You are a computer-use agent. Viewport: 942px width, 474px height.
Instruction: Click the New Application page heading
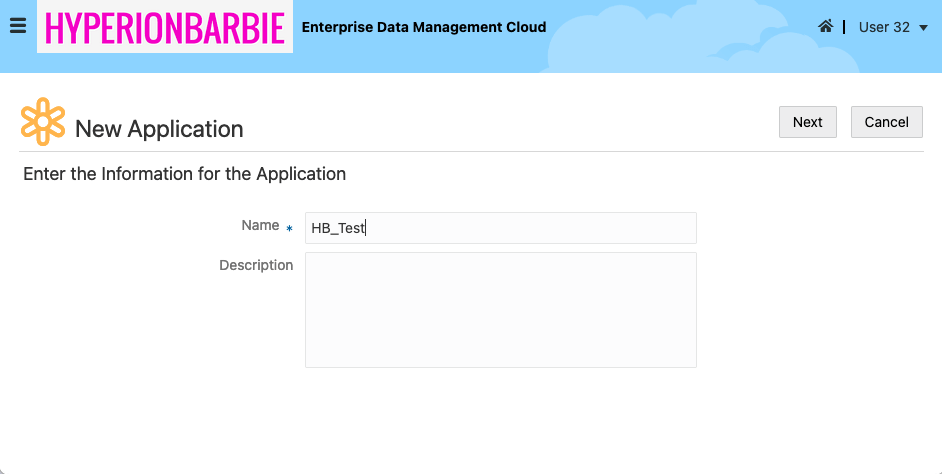click(159, 129)
